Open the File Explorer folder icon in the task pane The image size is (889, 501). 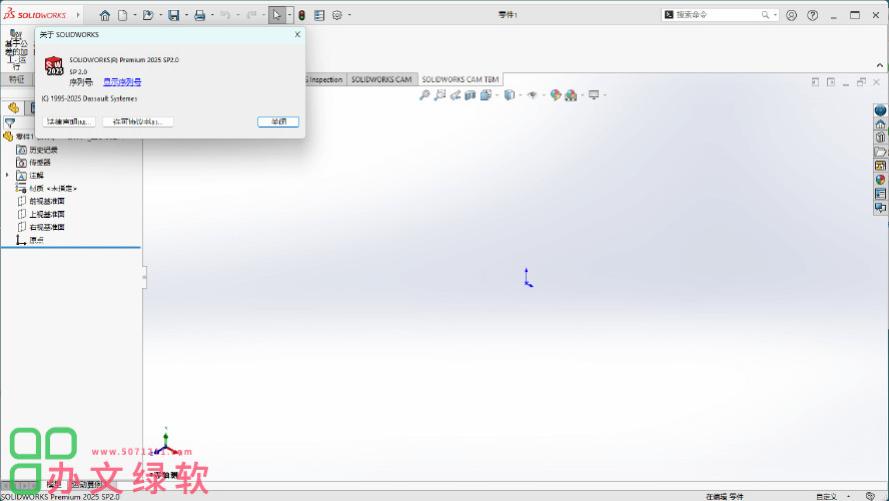pyautogui.click(x=880, y=151)
